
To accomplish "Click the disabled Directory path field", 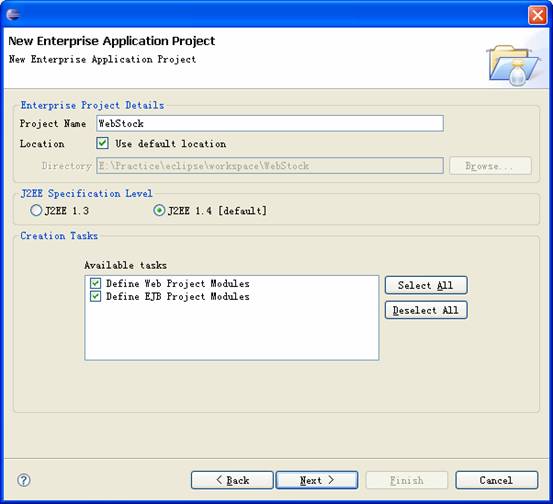I will [270, 165].
